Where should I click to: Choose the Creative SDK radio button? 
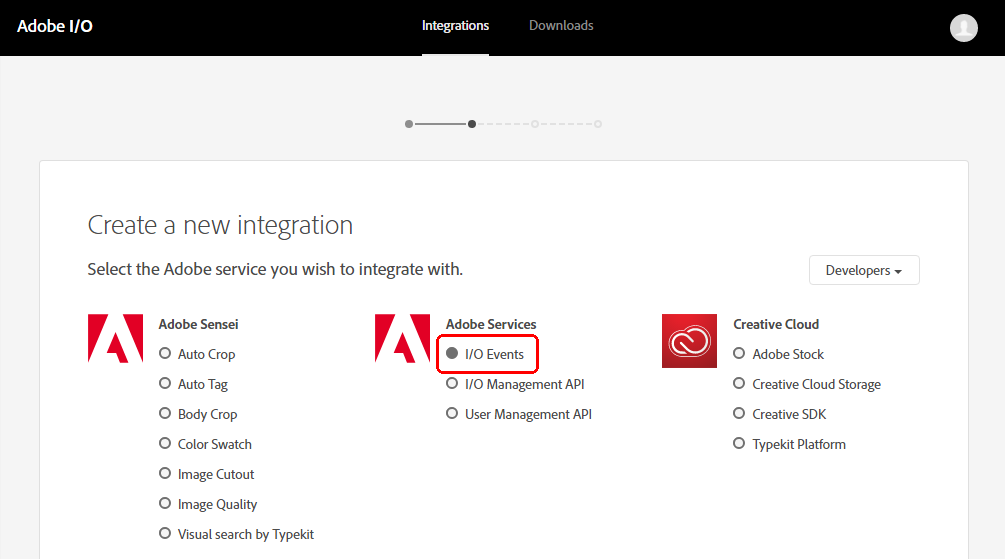coord(739,413)
